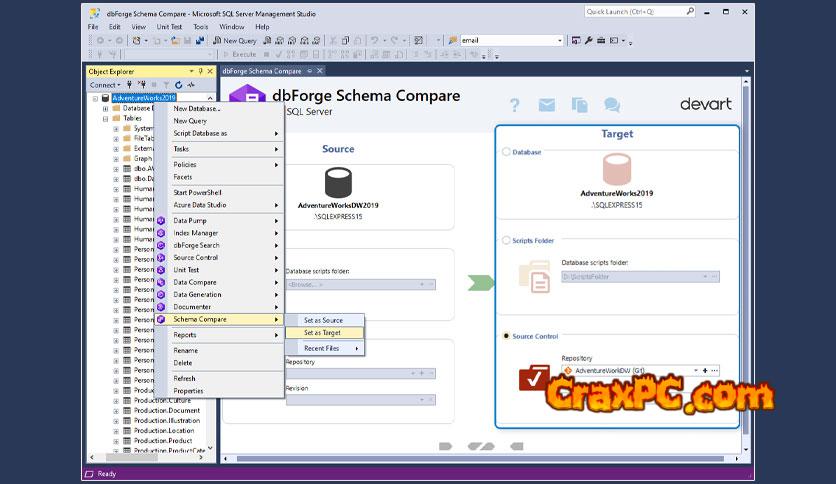The image size is (836, 484).
Task: Choose Set as Target from submenu
Action: (x=322, y=333)
